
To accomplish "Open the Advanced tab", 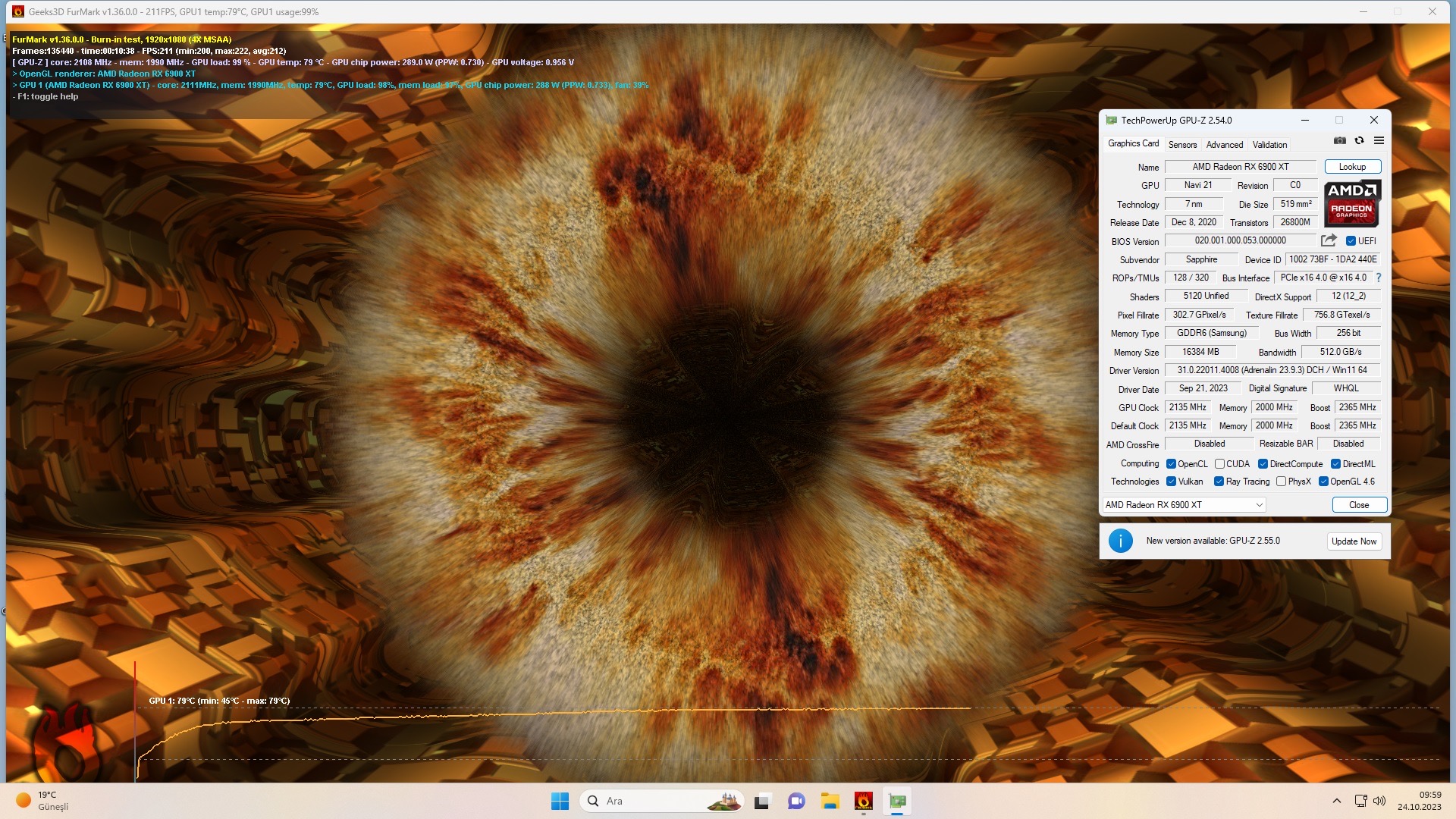I will click(1224, 145).
